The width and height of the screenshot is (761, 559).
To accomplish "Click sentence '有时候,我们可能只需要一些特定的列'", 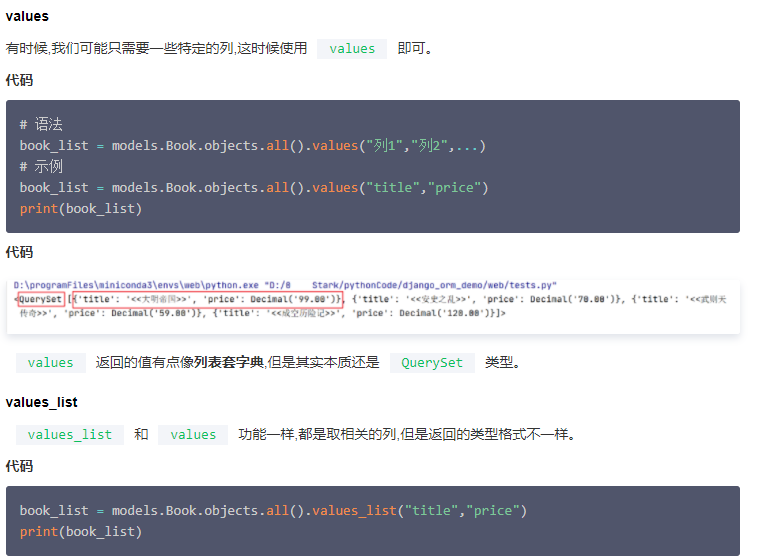I will click(x=119, y=49).
